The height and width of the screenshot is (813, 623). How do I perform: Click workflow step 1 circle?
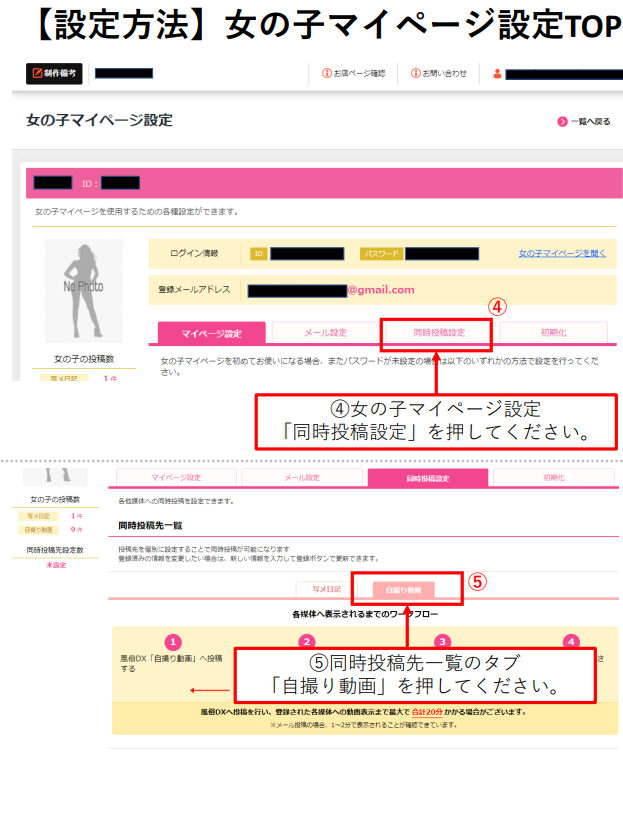point(173,642)
